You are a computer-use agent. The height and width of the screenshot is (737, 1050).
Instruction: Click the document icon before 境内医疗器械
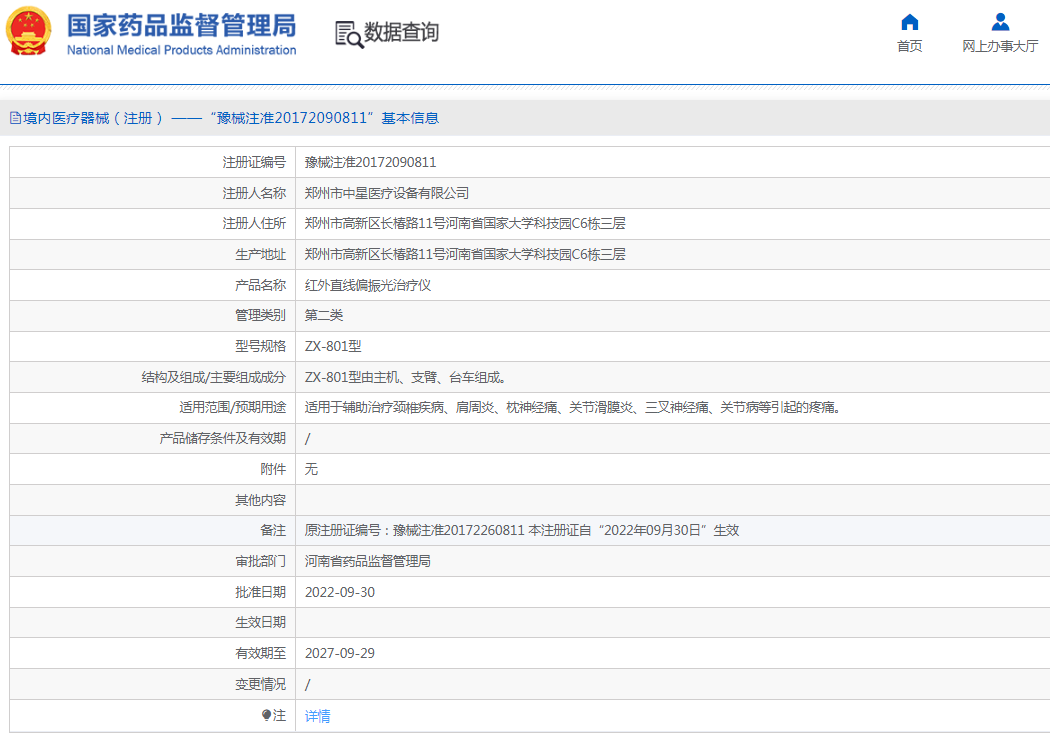[15, 118]
